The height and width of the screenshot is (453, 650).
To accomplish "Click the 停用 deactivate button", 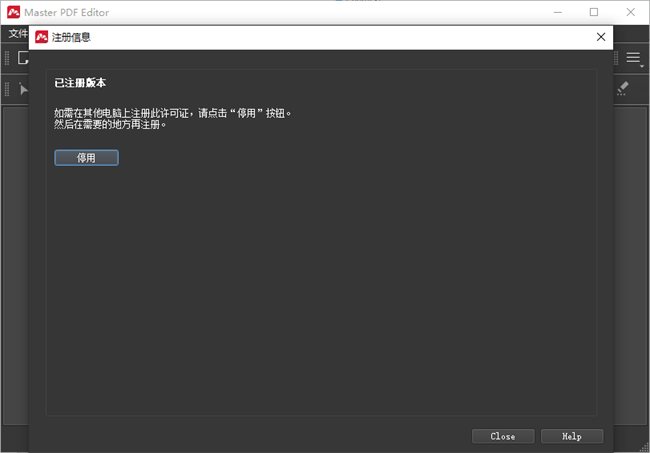I will (x=86, y=157).
